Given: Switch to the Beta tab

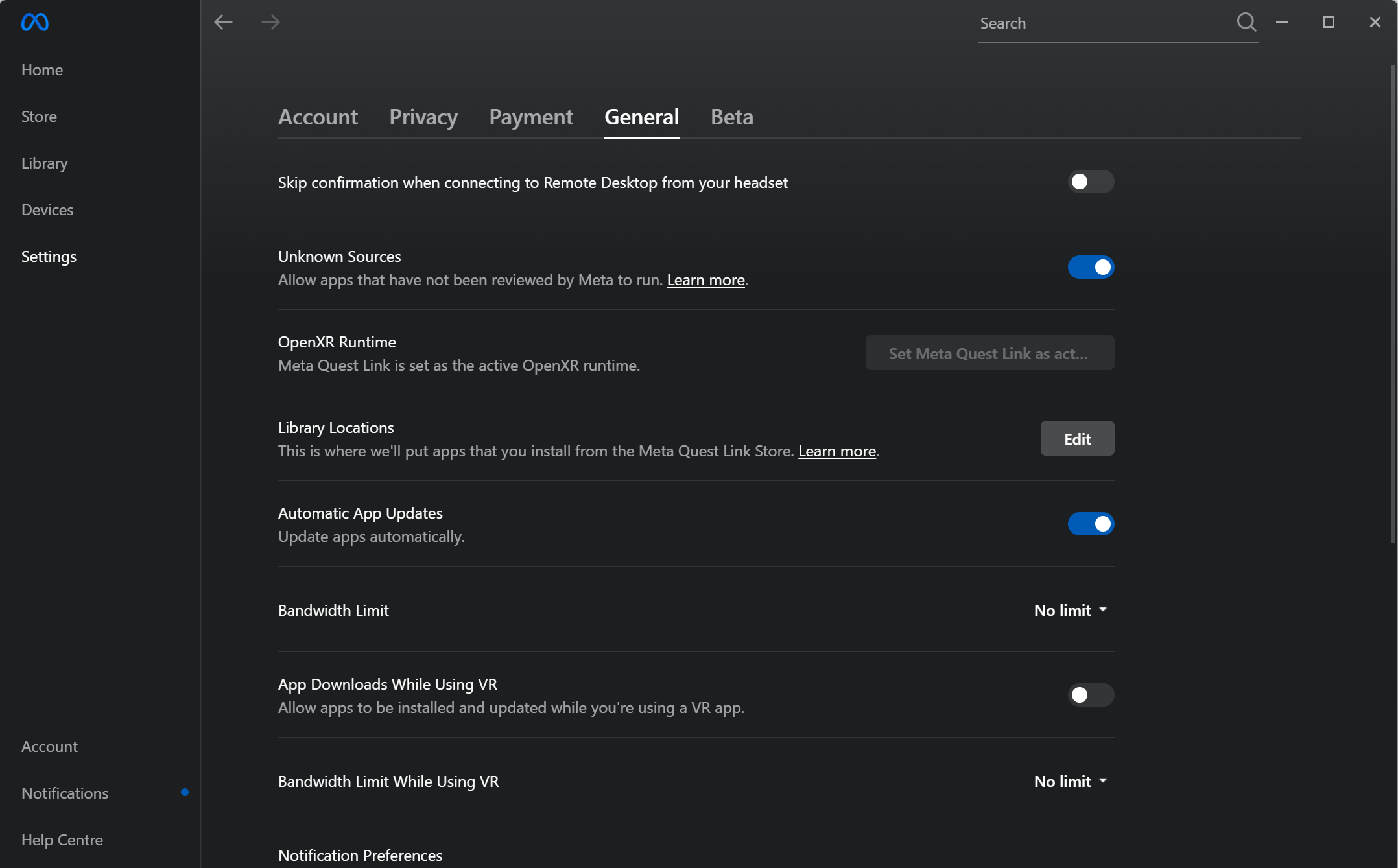Looking at the screenshot, I should [x=731, y=117].
